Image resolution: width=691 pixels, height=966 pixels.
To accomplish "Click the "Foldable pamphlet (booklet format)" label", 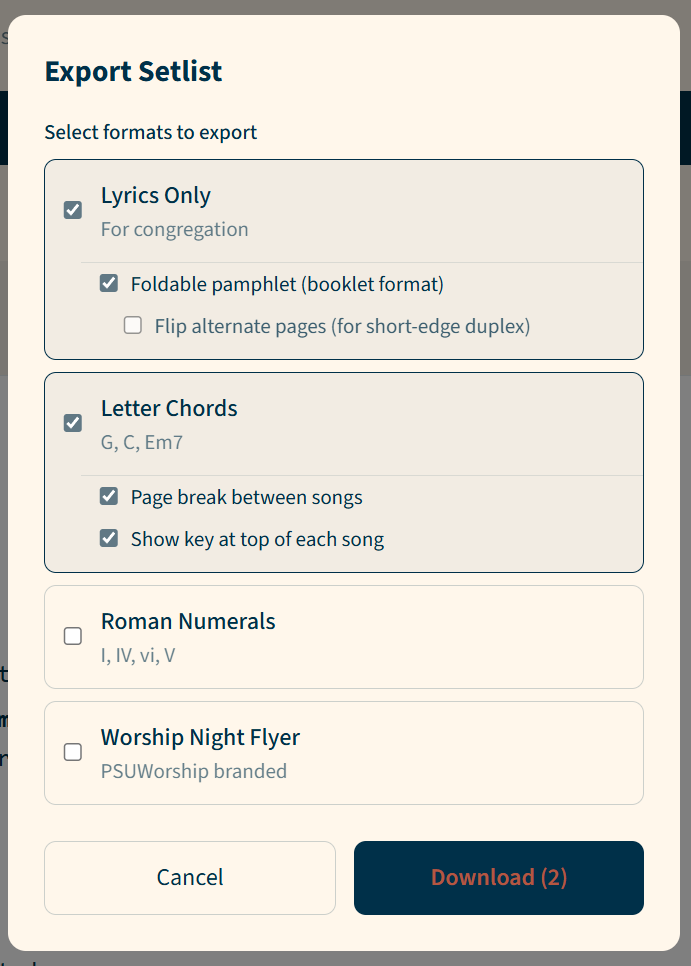I will click(x=287, y=284).
